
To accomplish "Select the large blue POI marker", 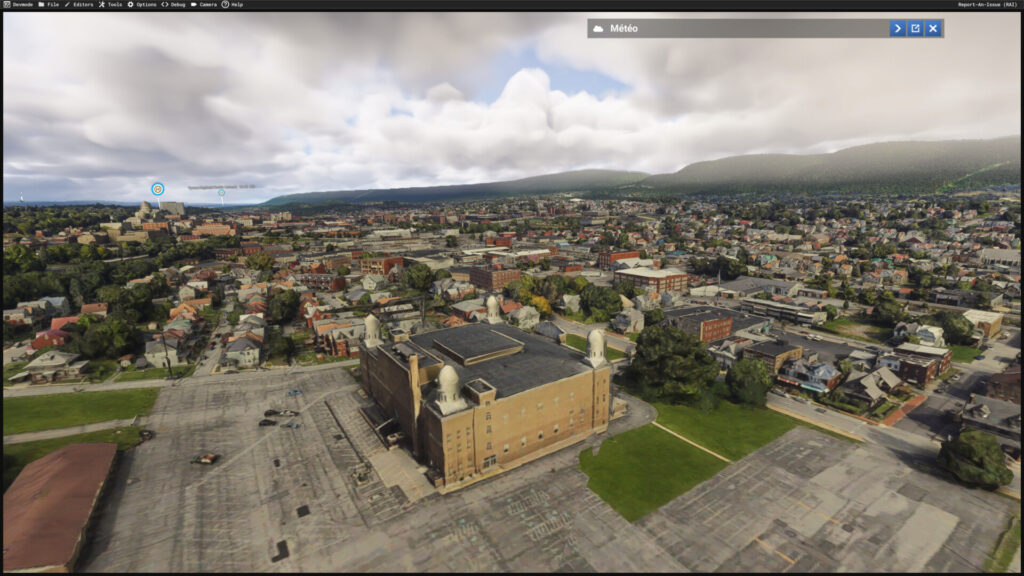I will tap(157, 189).
